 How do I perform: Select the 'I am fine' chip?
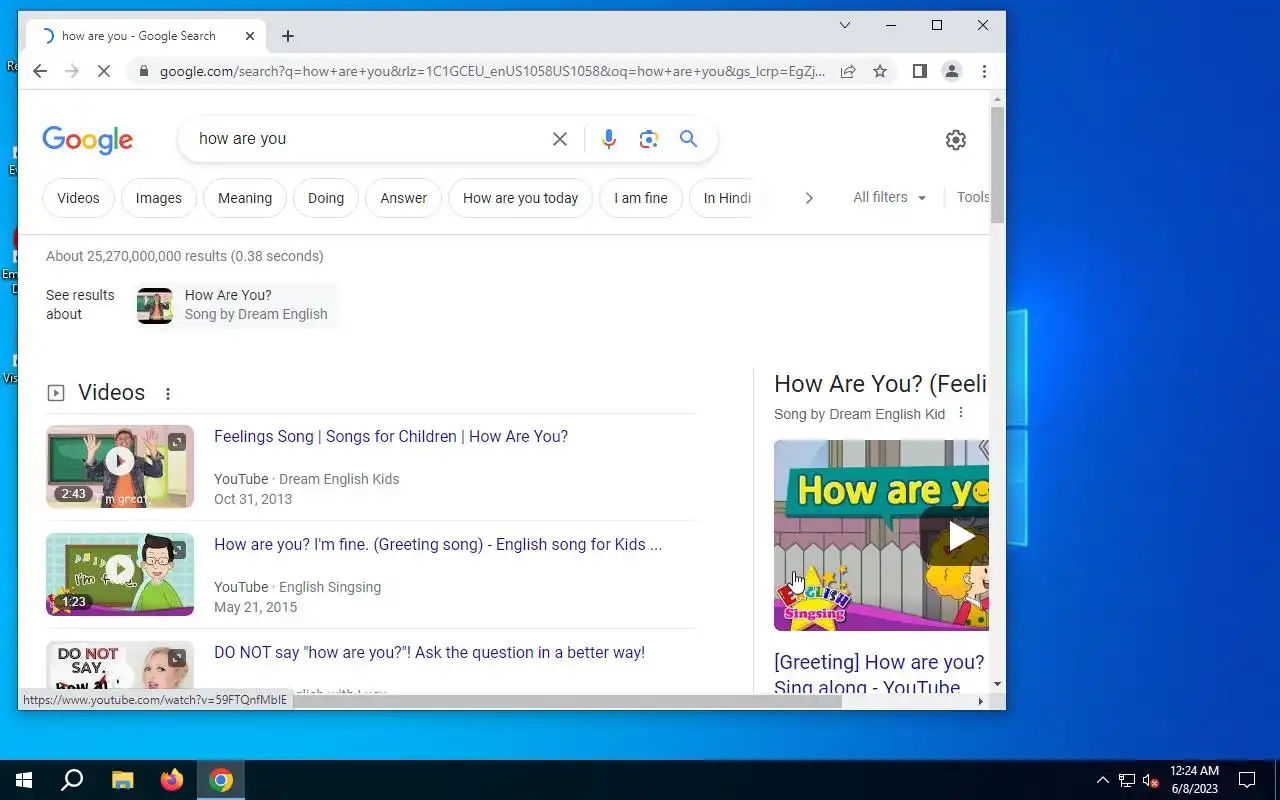click(x=641, y=198)
